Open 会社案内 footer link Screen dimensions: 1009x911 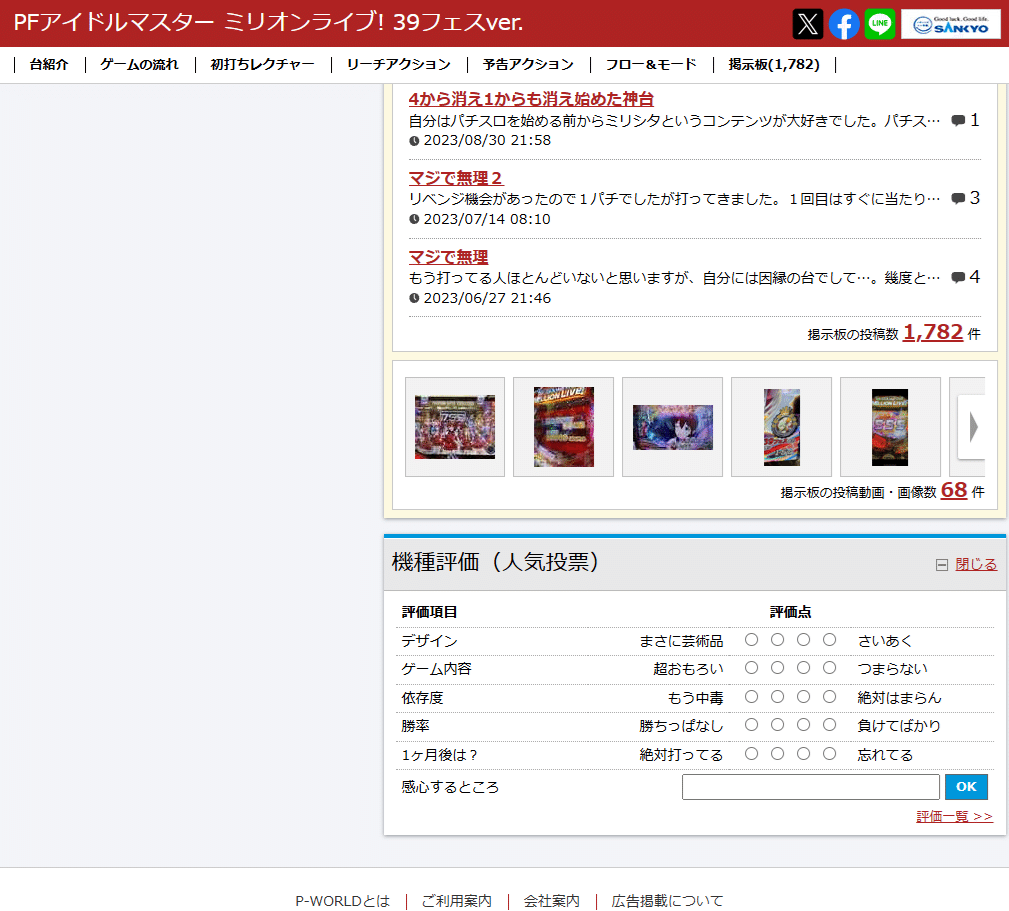(551, 901)
